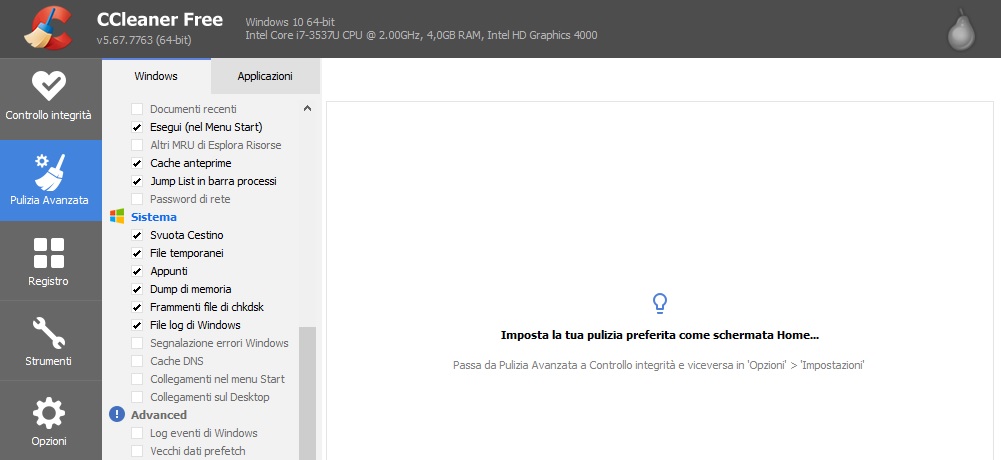Check Documenti recenti option
1001x460 pixels.
click(137, 109)
